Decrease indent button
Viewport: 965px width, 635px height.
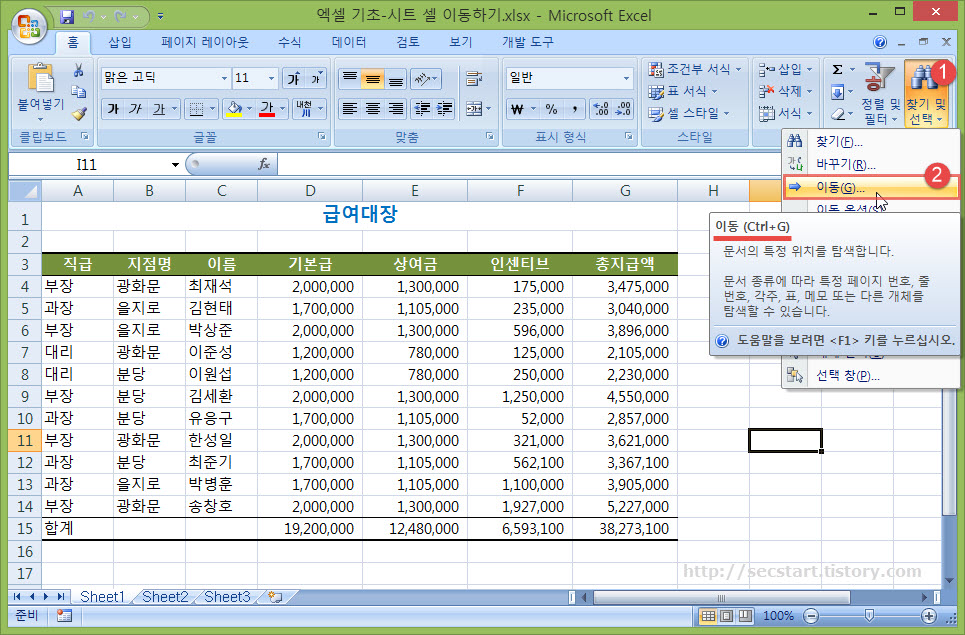coord(422,110)
